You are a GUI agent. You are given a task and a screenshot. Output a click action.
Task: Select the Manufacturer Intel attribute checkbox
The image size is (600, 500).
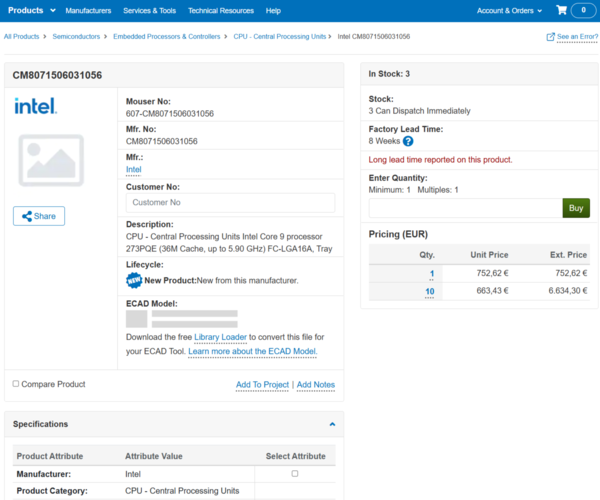click(x=295, y=474)
